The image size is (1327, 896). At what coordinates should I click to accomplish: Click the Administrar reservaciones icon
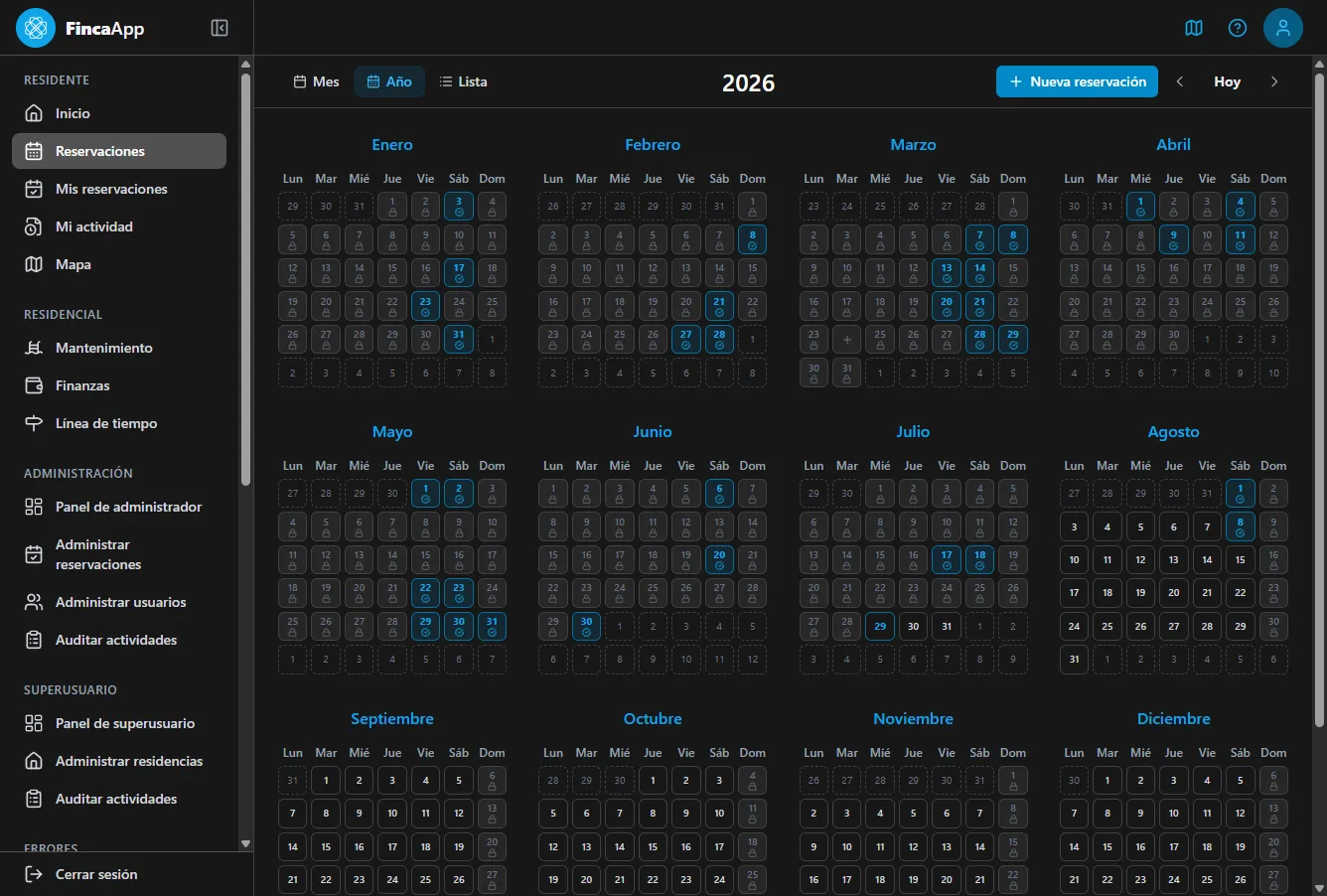(x=34, y=554)
